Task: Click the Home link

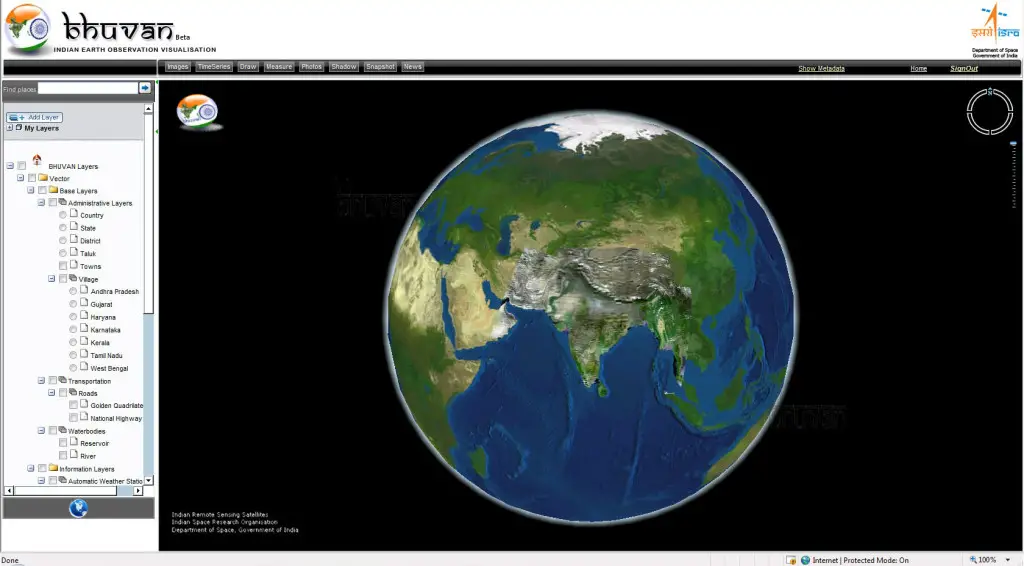Action: tap(918, 69)
